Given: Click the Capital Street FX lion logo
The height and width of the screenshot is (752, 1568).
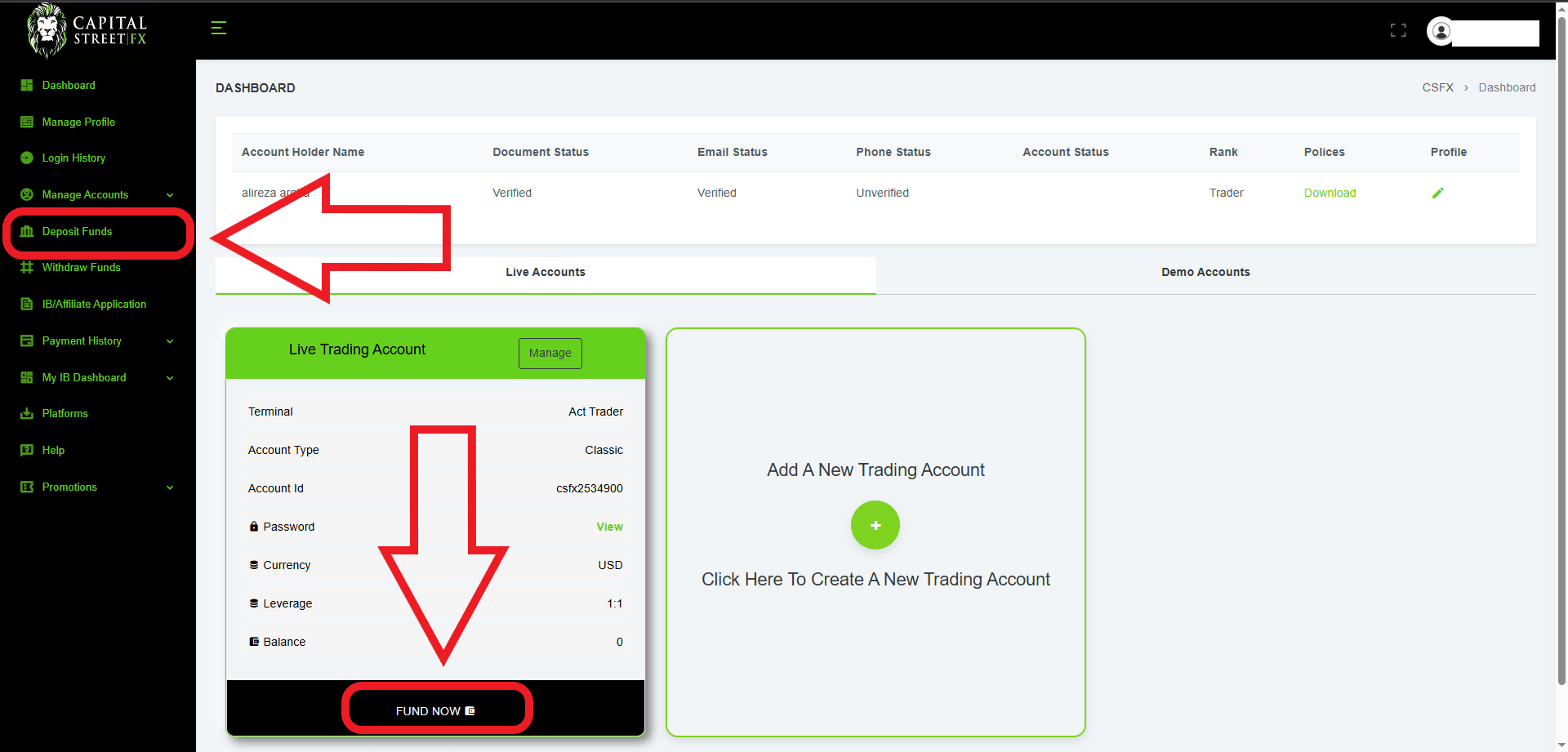Looking at the screenshot, I should point(87,30).
